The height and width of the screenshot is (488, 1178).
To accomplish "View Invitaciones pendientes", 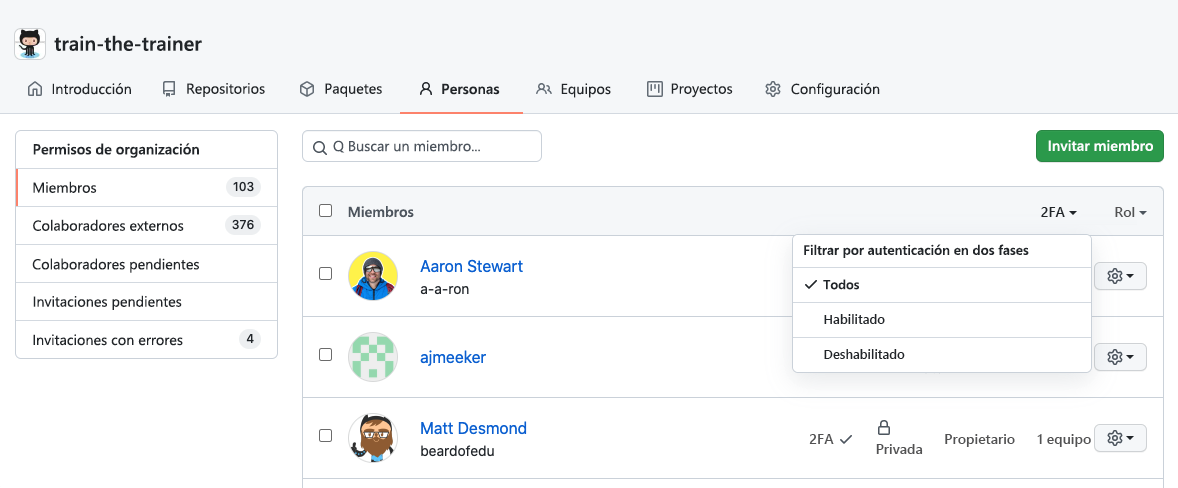I will pos(146,302).
